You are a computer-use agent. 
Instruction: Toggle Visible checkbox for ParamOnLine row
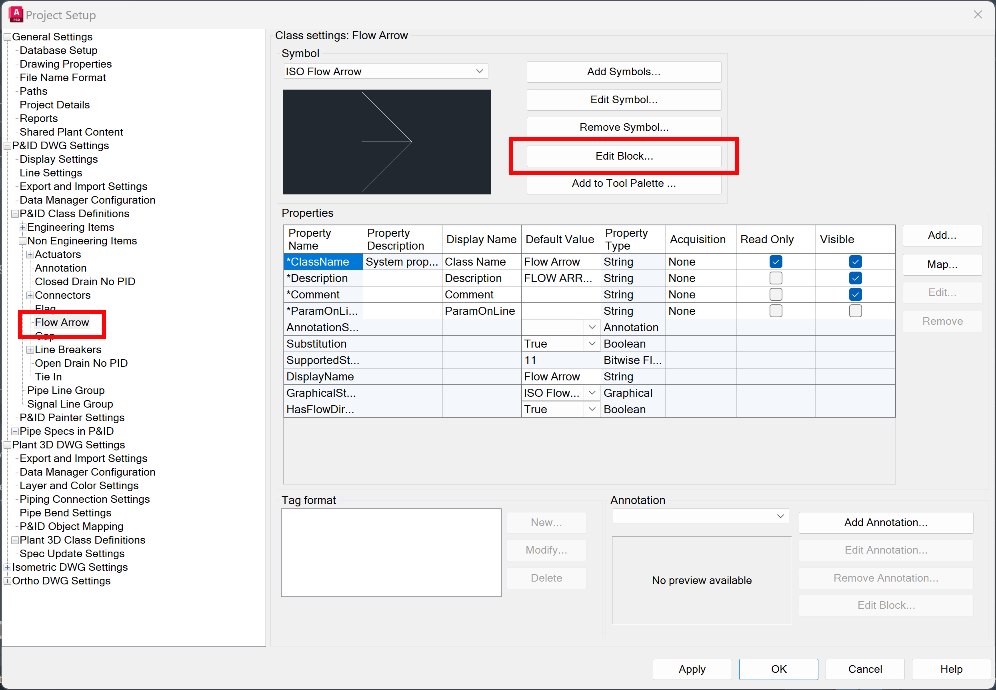coord(856,311)
